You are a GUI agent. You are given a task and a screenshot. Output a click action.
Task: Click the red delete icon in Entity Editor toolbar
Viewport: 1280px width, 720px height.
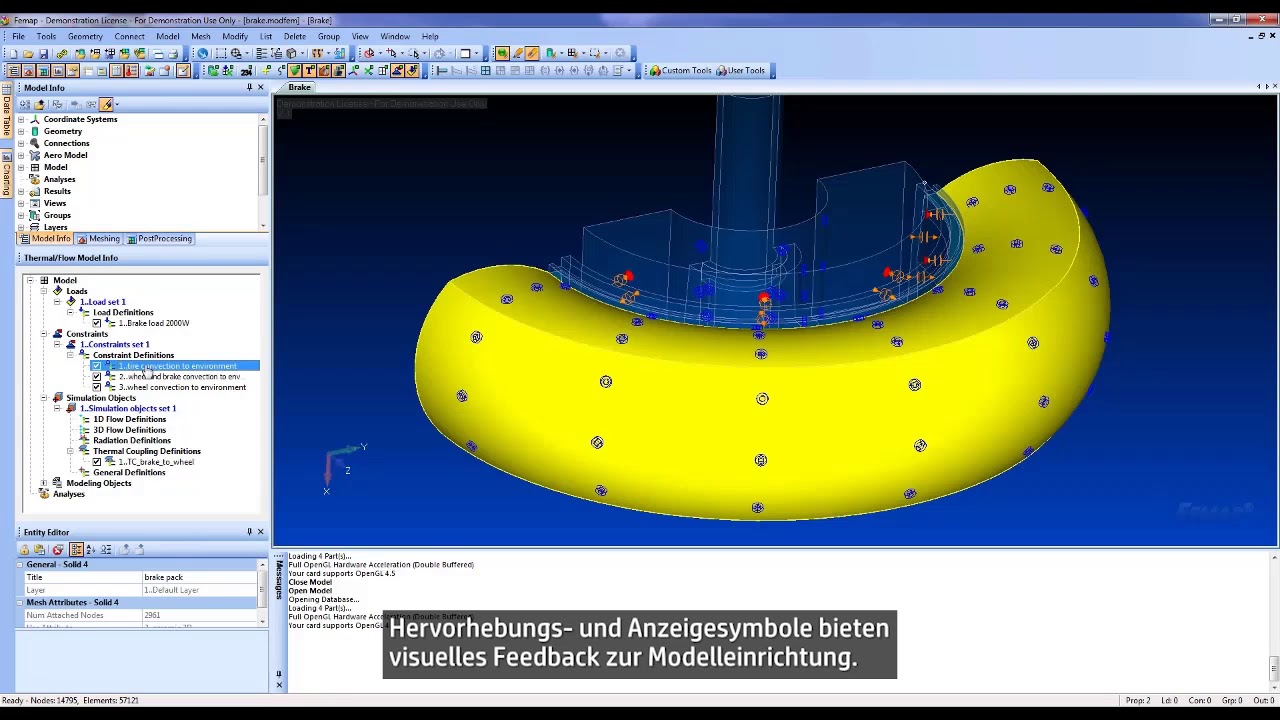57,549
